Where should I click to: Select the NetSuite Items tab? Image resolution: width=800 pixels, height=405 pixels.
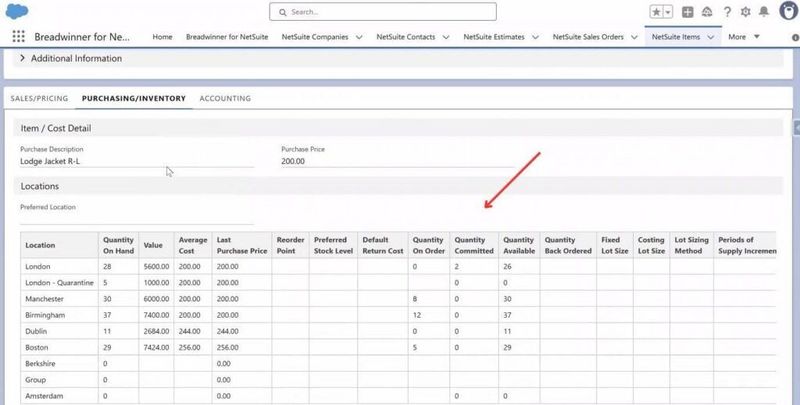coord(676,37)
